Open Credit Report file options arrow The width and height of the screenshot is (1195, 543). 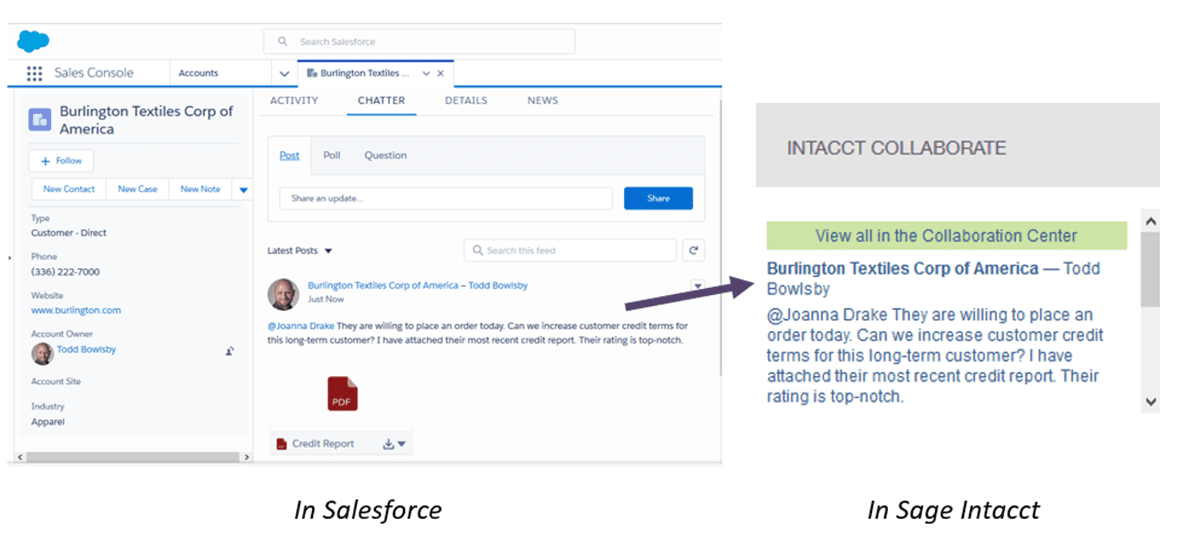[x=402, y=444]
